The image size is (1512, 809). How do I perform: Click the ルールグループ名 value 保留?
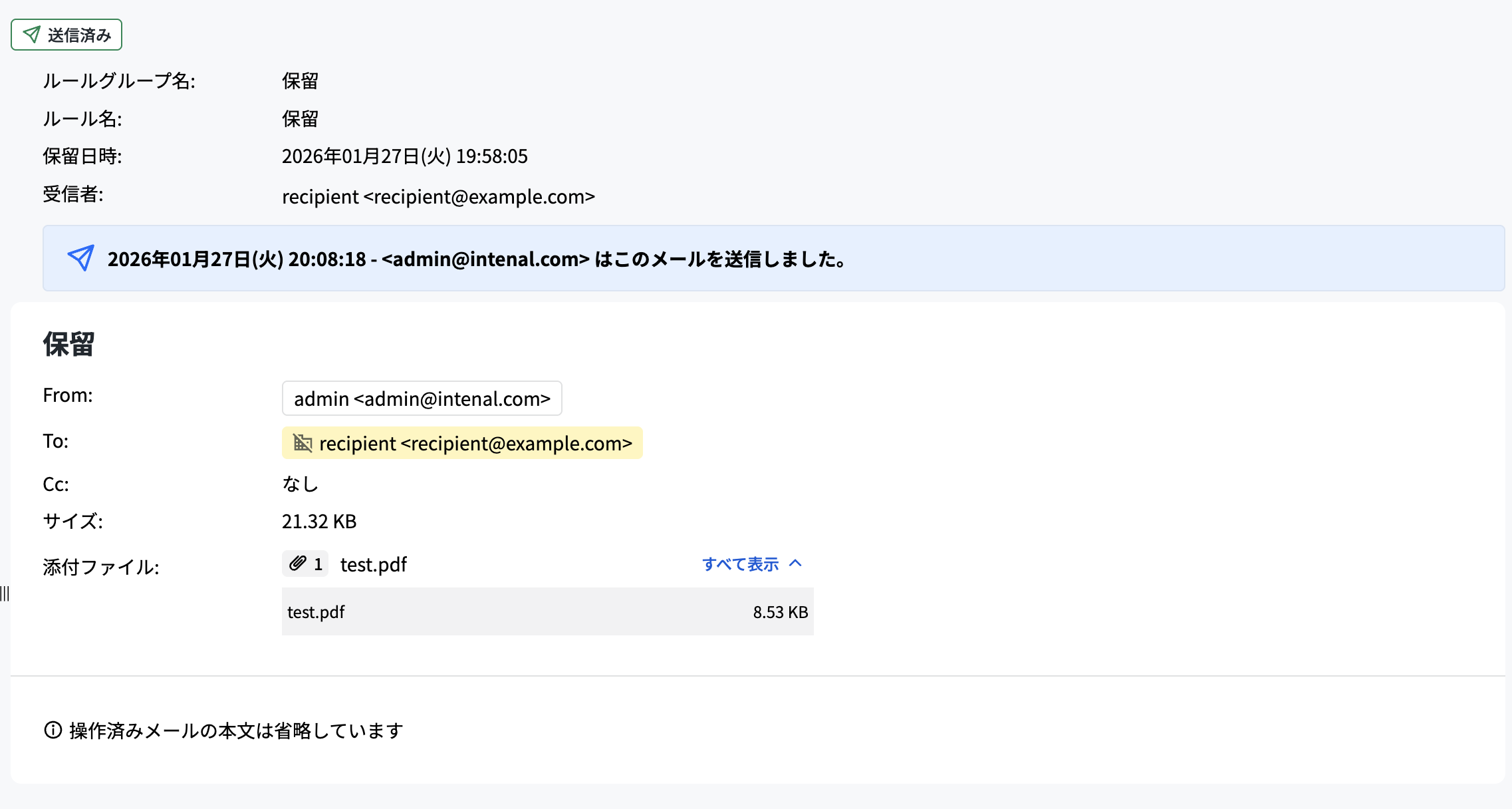(301, 81)
